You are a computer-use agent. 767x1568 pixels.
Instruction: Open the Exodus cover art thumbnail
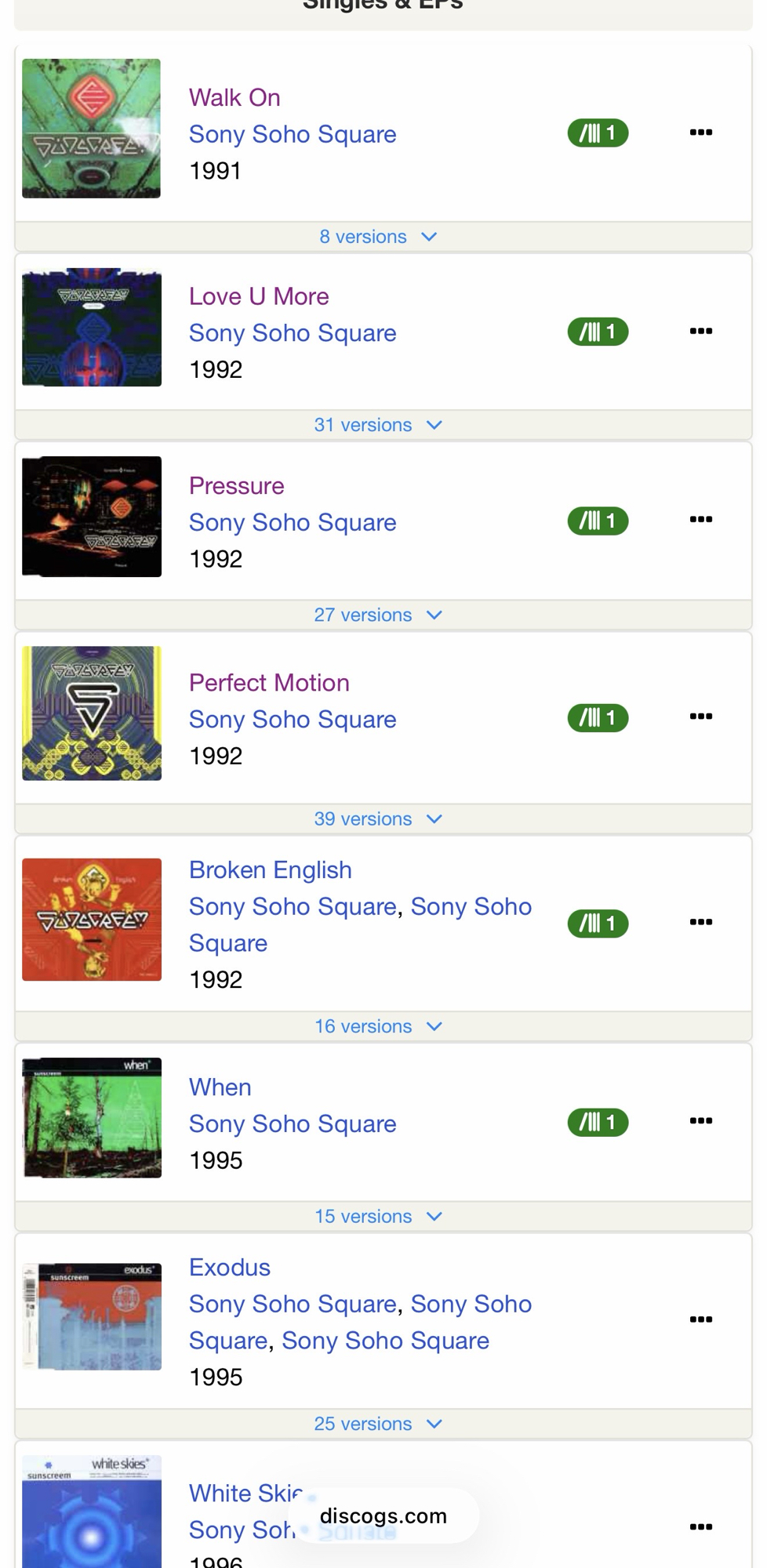tap(92, 1316)
